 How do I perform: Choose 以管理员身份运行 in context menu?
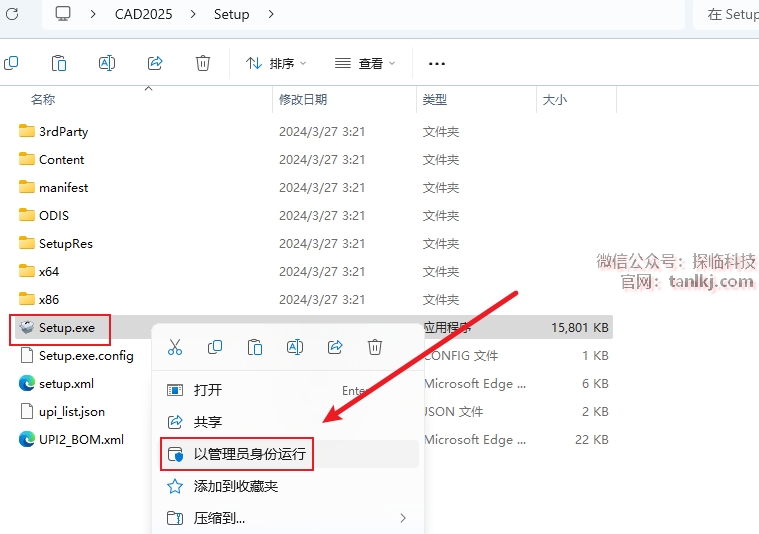pyautogui.click(x=289, y=454)
